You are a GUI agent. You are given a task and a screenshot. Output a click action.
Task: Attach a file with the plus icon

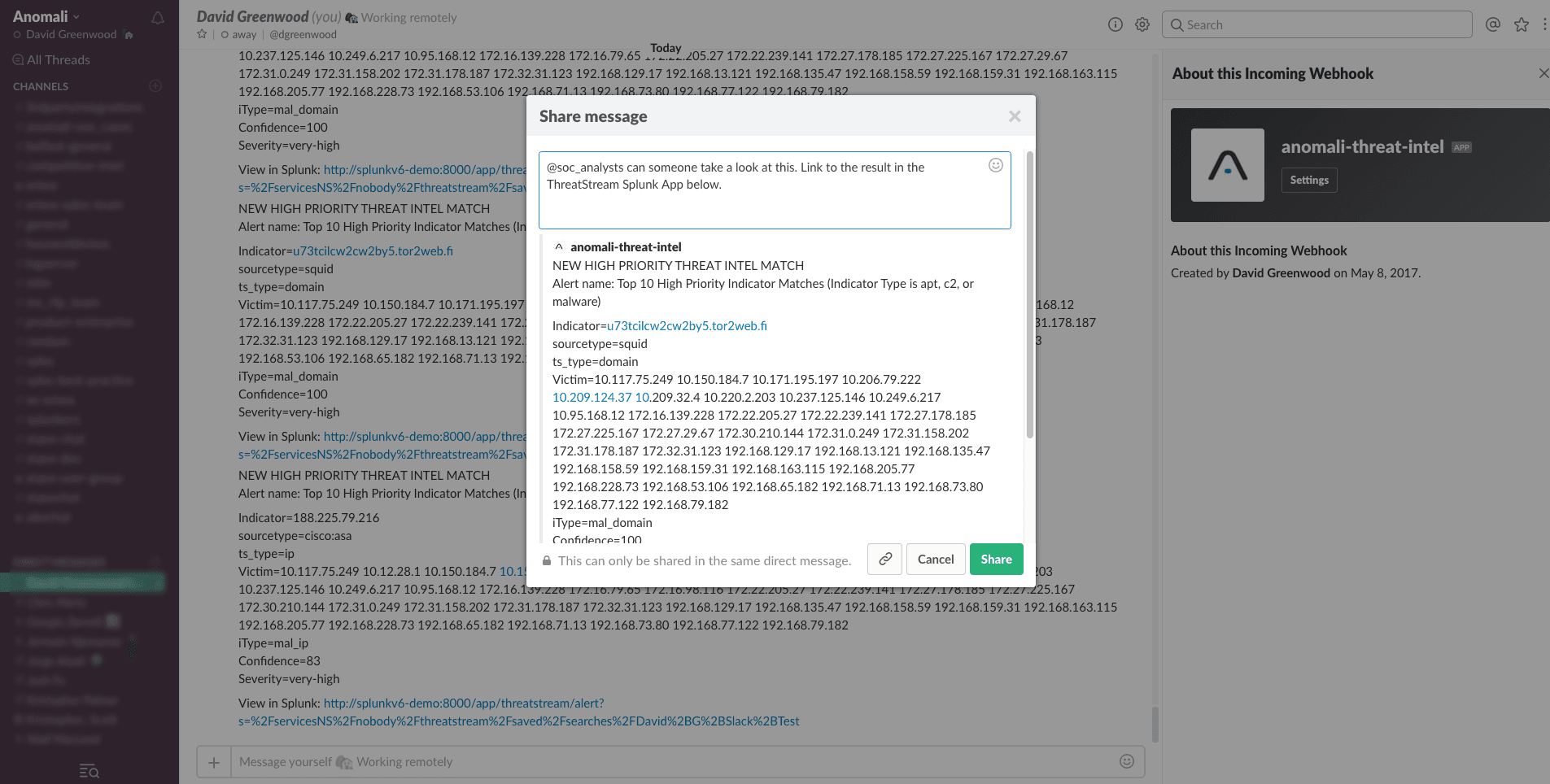(x=213, y=761)
